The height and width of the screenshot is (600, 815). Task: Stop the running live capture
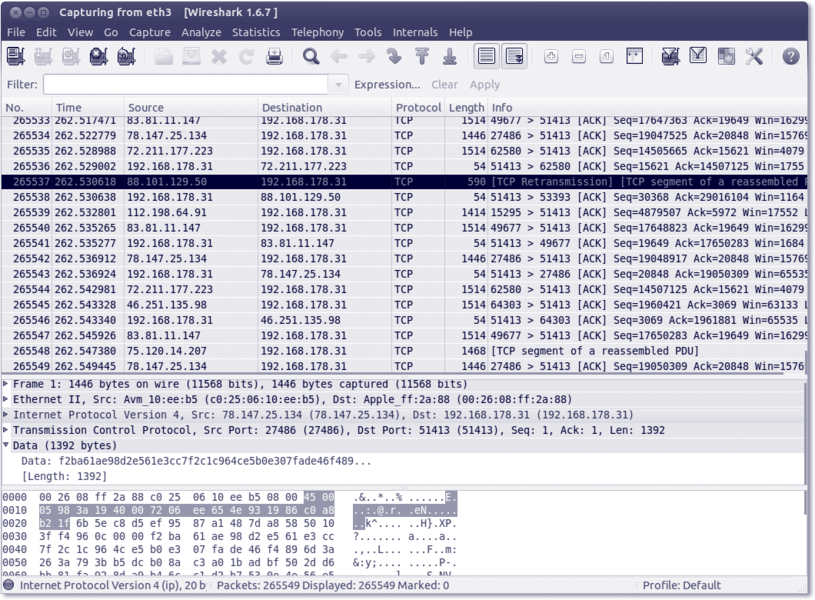point(98,57)
